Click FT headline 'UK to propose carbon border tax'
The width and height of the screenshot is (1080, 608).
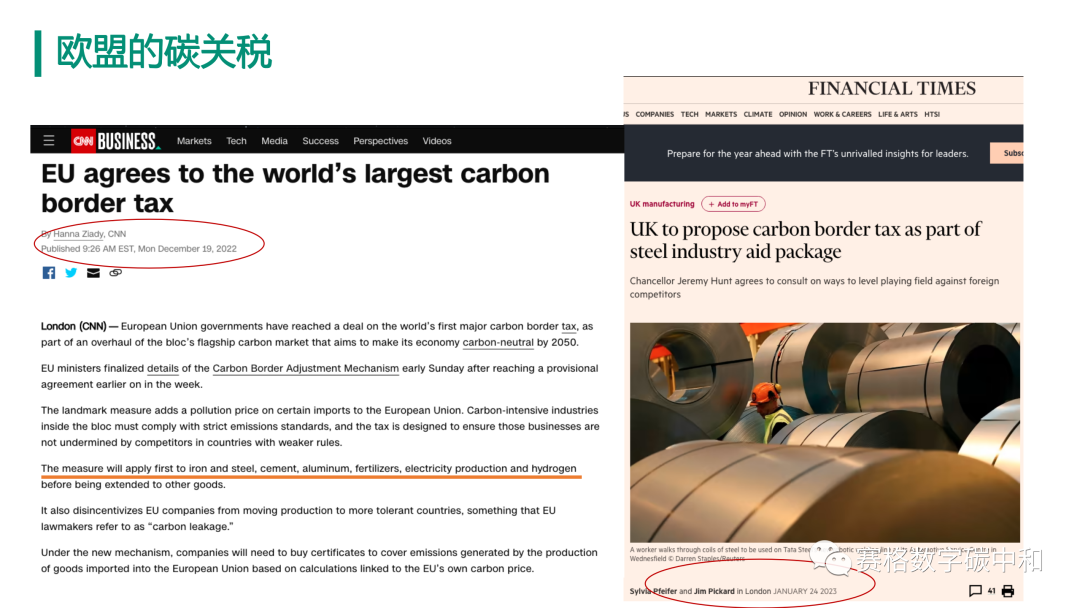805,240
